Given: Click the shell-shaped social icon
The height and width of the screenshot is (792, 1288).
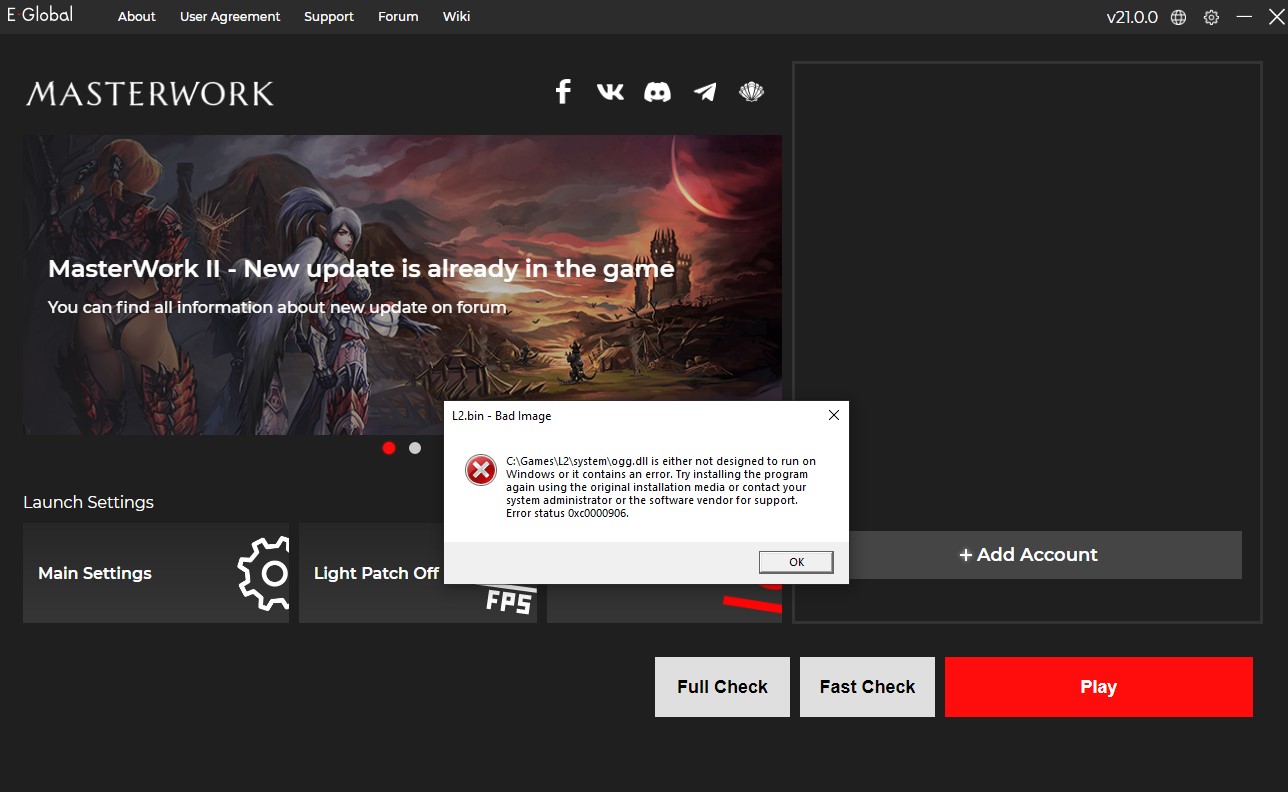Looking at the screenshot, I should coord(751,92).
